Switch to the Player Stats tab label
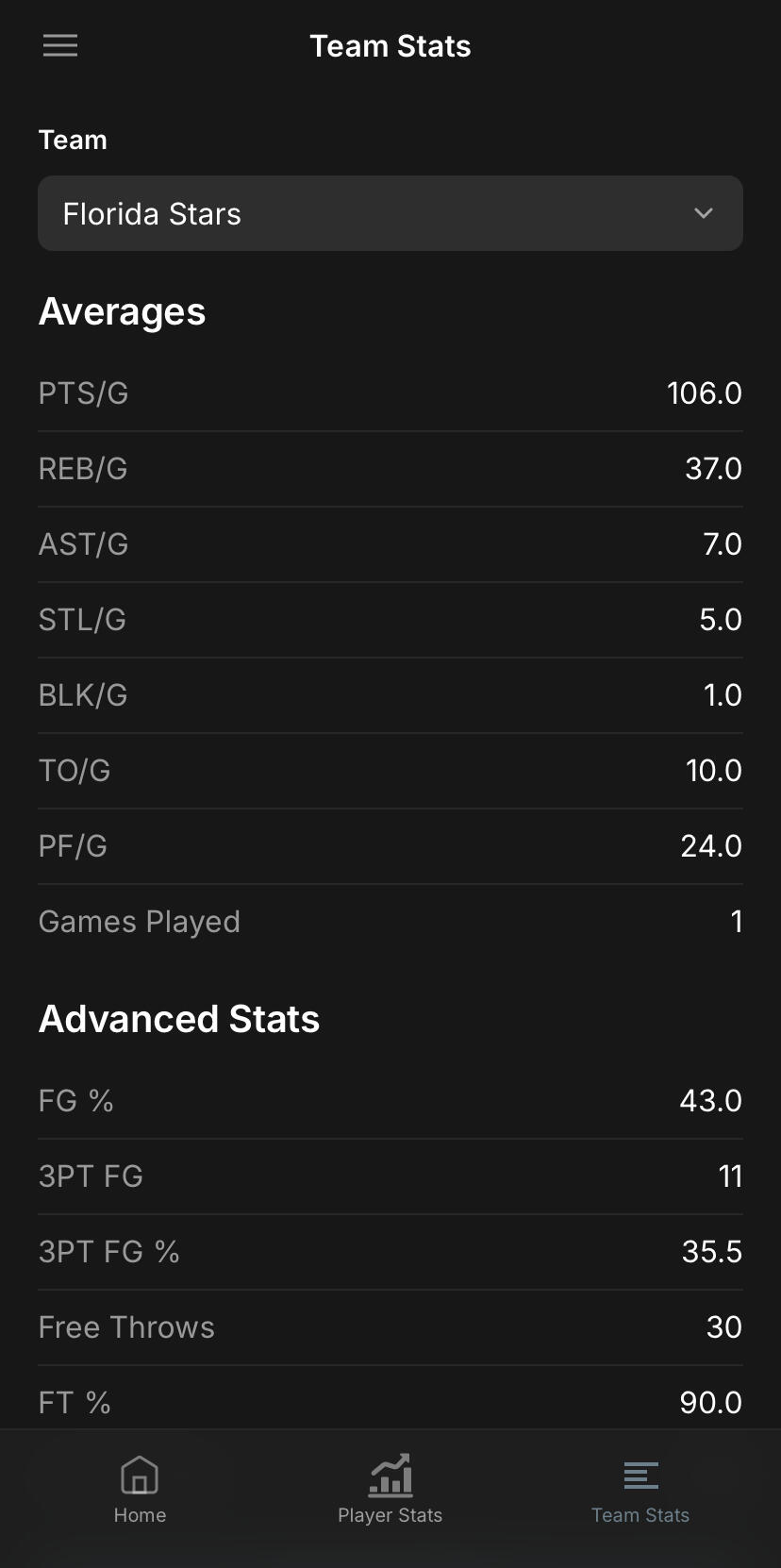The height and width of the screenshot is (1568, 781). click(390, 1515)
